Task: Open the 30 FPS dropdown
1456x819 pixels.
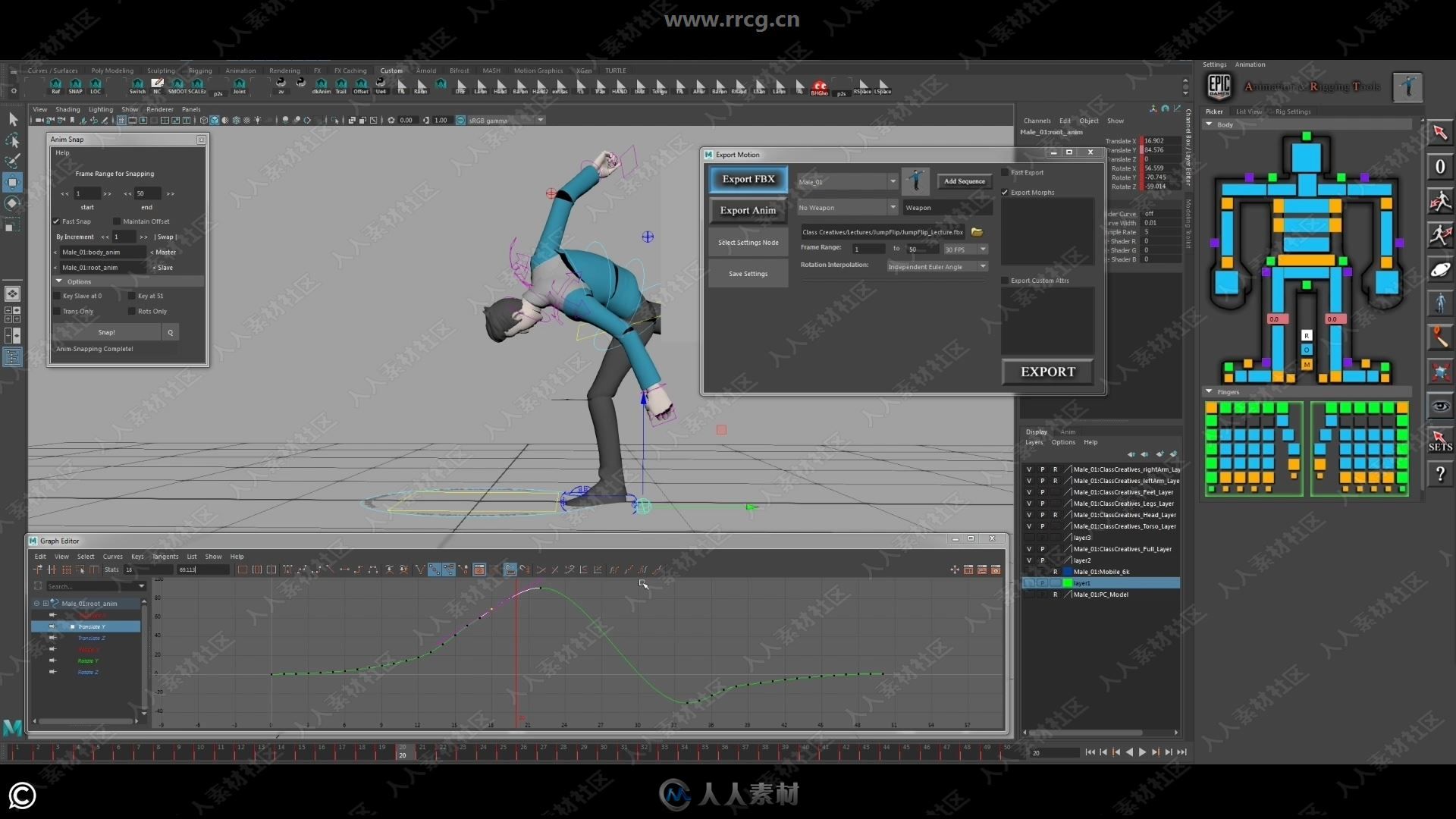Action: (x=965, y=249)
